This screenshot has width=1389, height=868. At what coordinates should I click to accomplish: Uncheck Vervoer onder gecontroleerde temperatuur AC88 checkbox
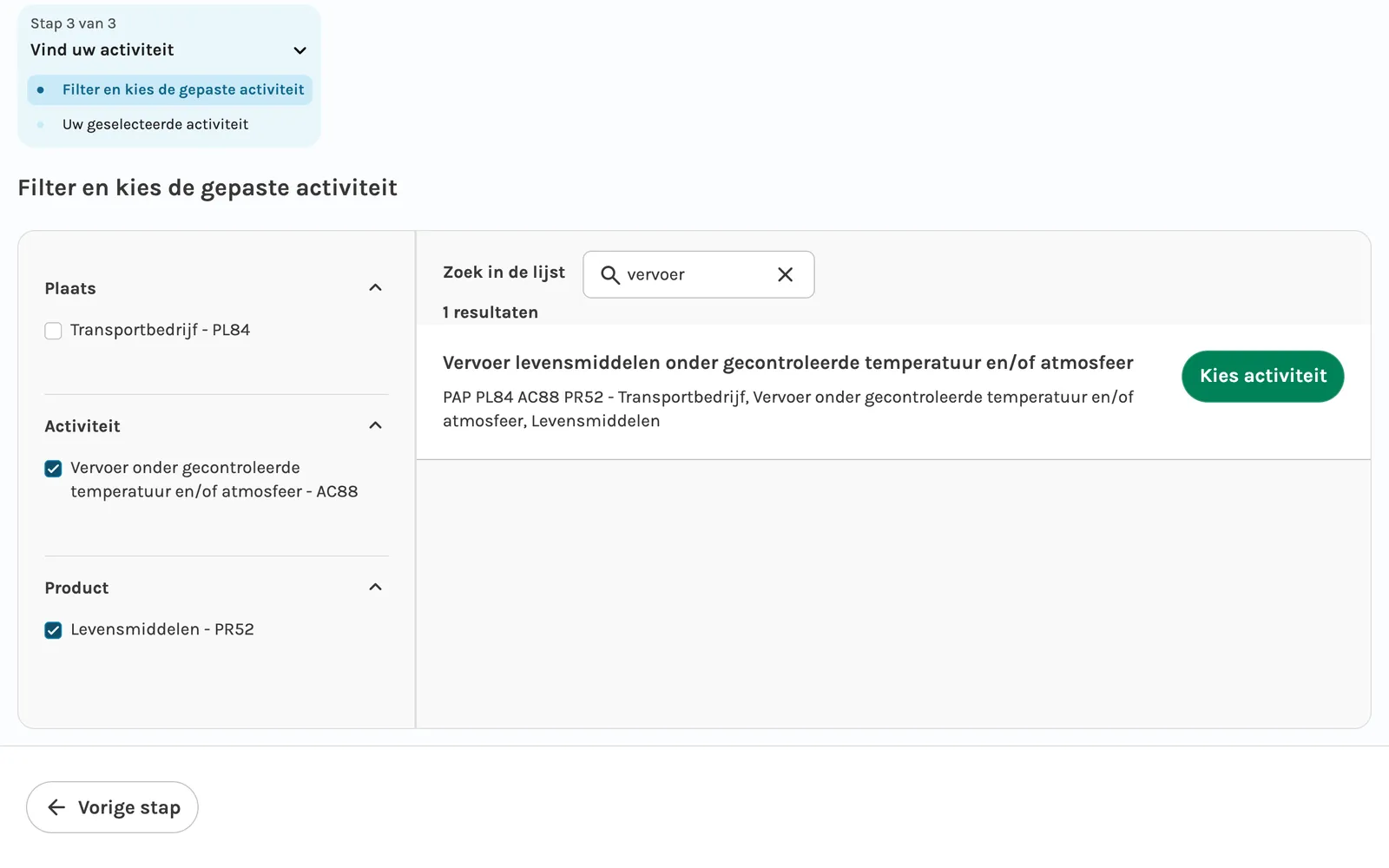53,469
